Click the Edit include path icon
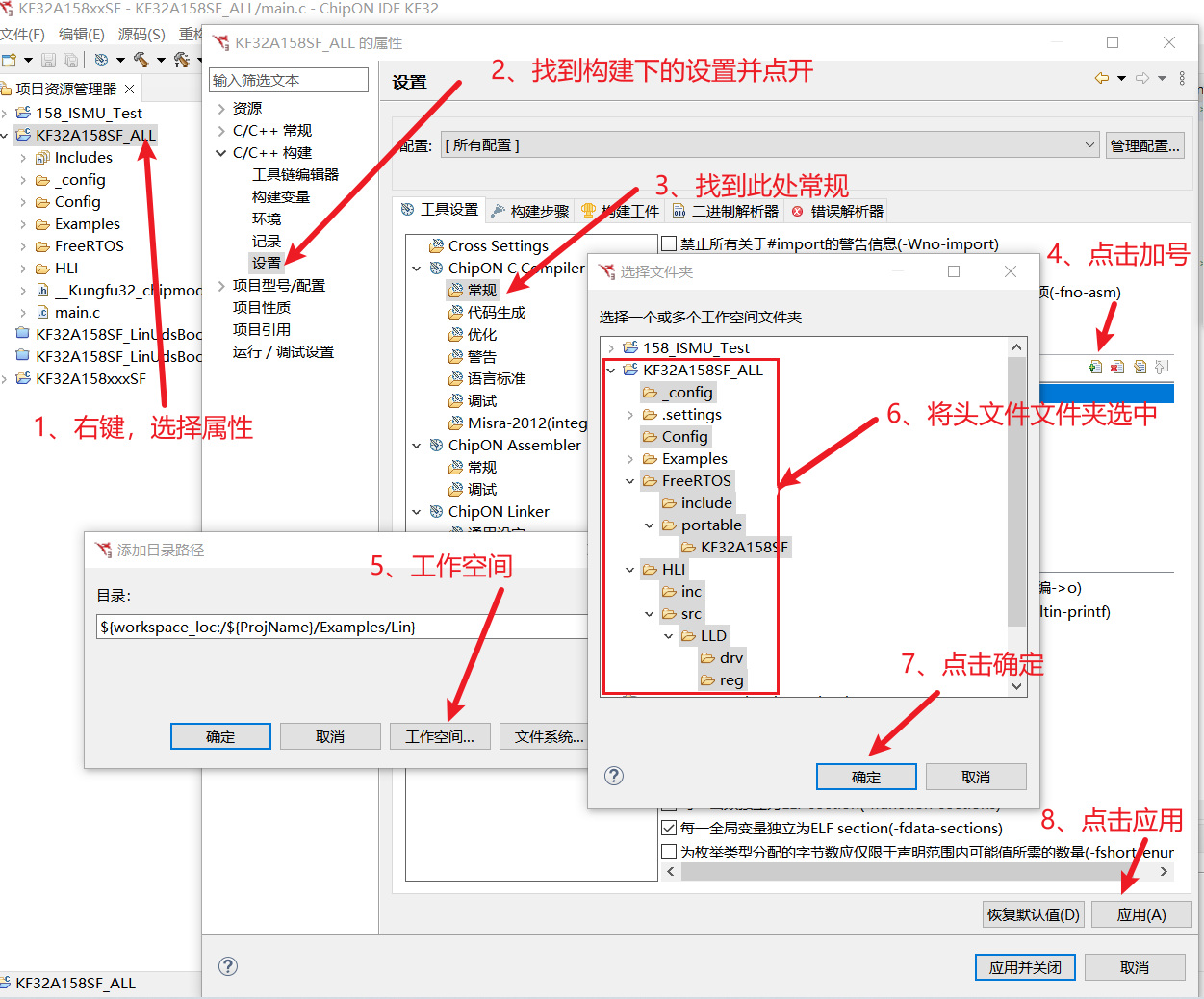 click(x=1140, y=367)
